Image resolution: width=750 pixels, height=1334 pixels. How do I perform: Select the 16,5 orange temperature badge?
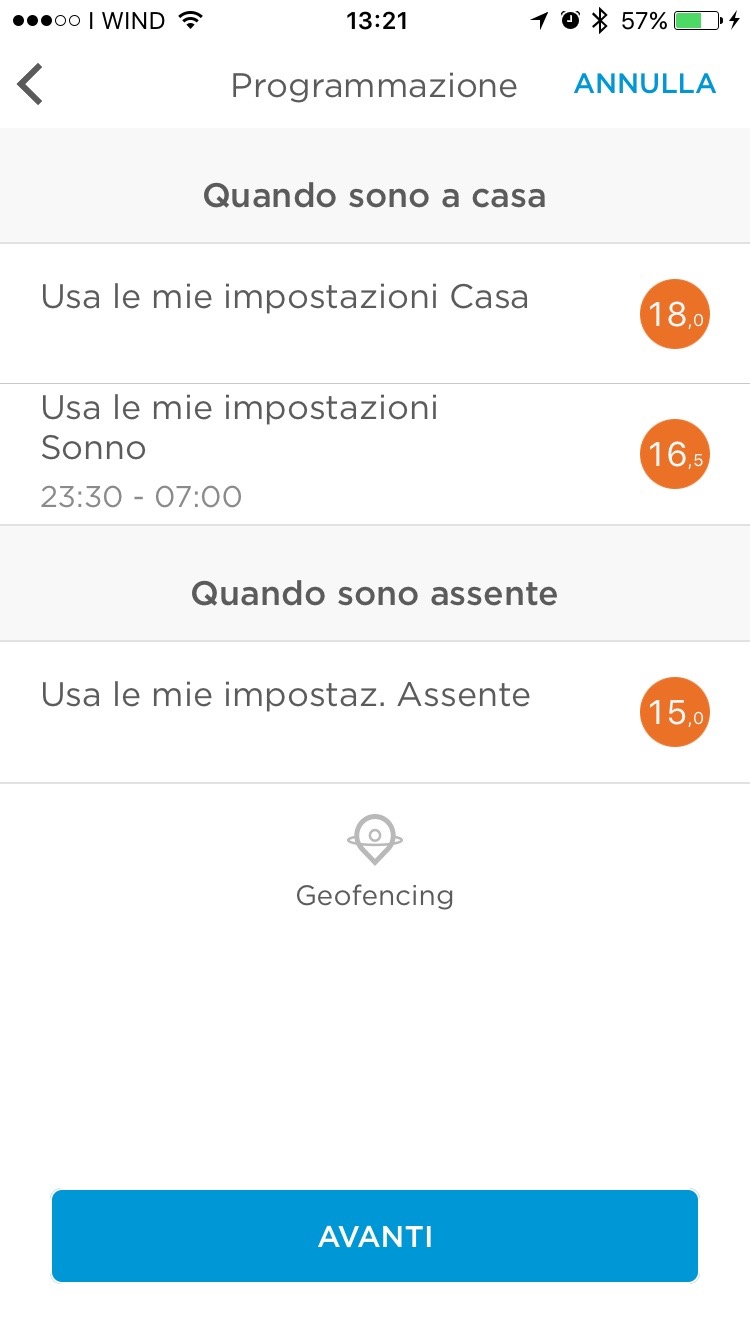pos(674,454)
